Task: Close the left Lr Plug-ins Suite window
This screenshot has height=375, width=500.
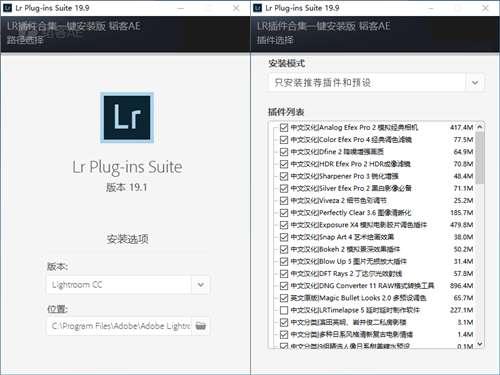Action: tap(236, 8)
